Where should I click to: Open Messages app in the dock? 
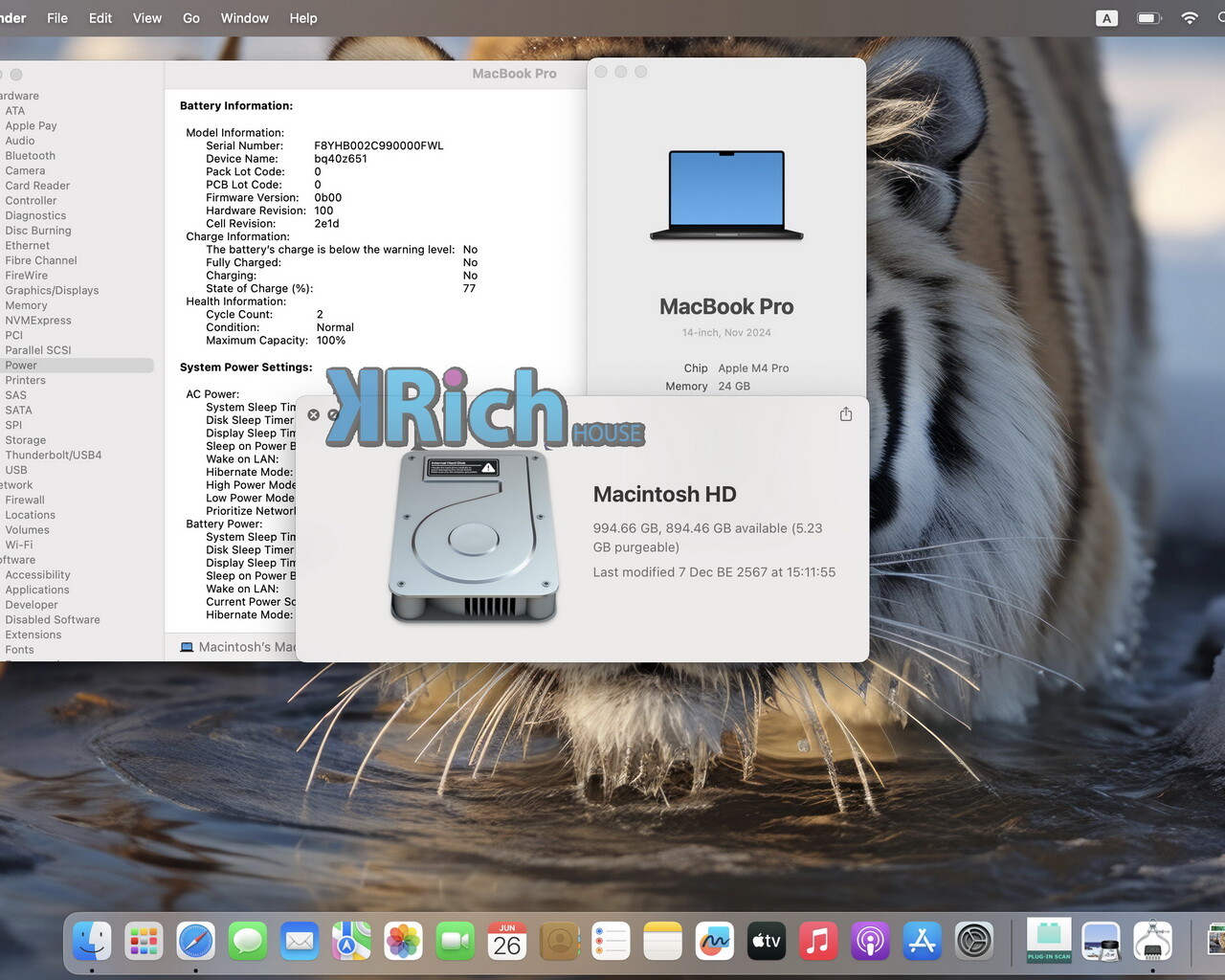click(x=248, y=942)
